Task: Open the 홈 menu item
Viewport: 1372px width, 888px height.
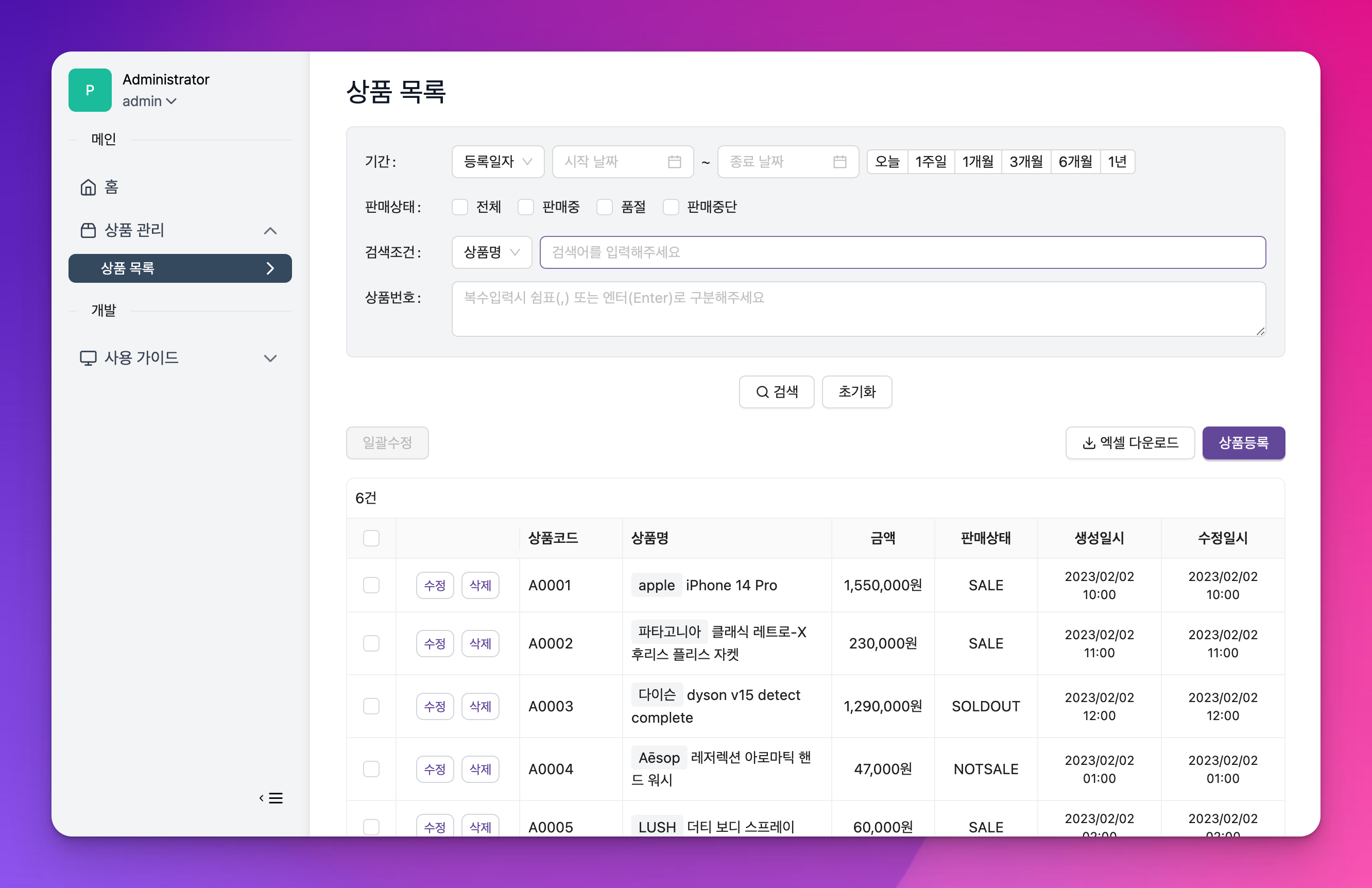Action: (111, 187)
